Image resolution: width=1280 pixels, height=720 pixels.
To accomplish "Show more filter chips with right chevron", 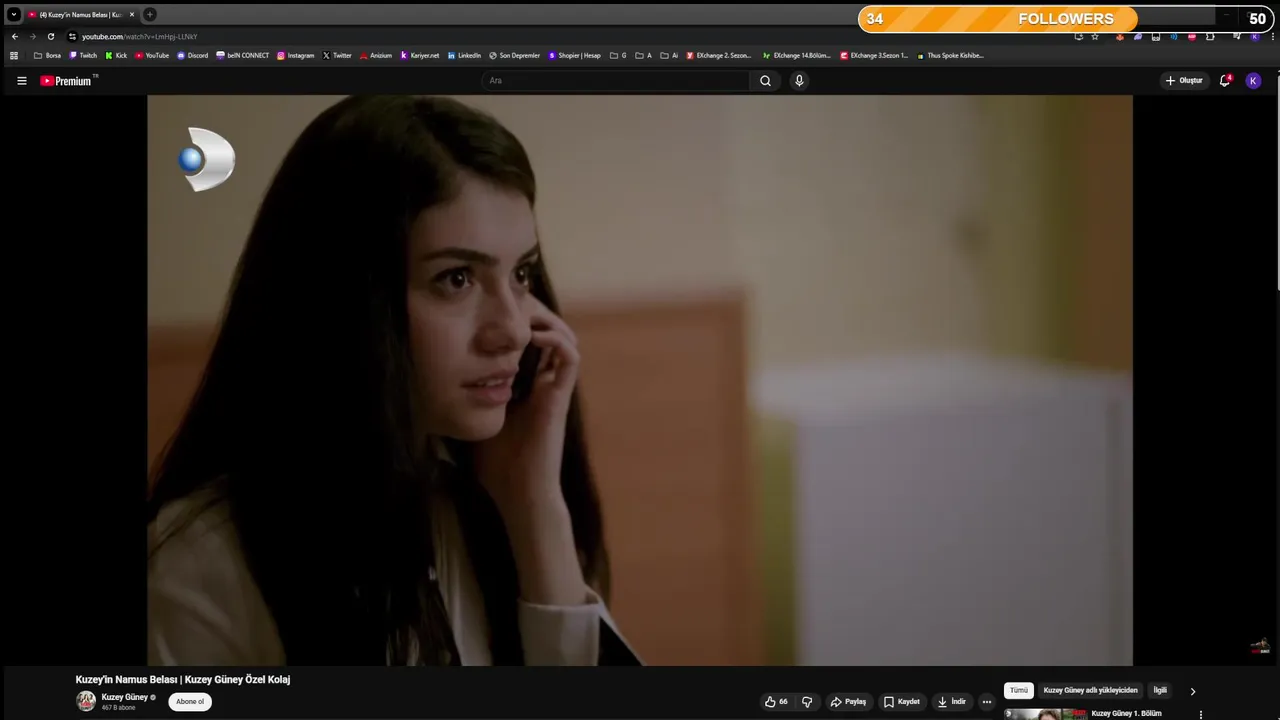I will 1192,691.
